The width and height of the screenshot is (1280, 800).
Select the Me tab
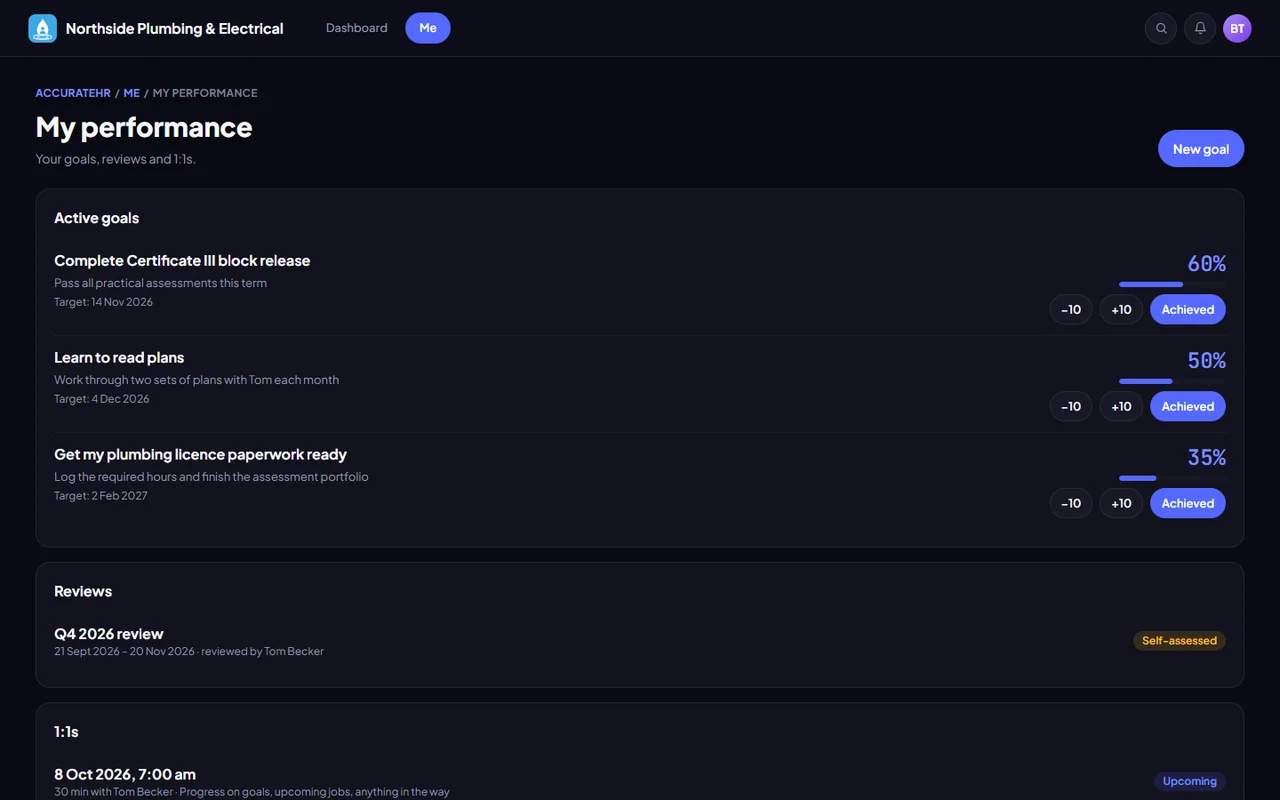(x=428, y=28)
